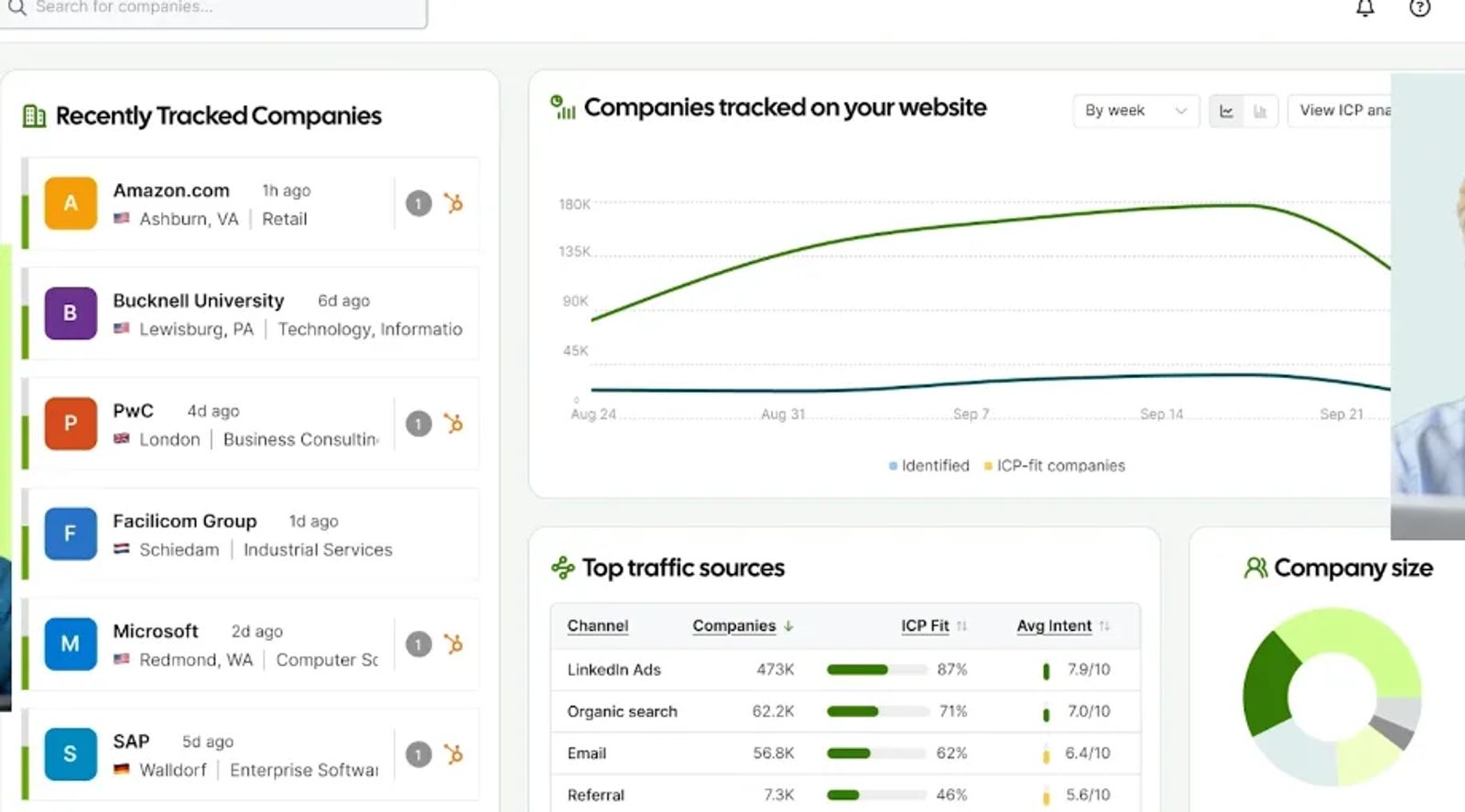Click the orange Amazon.com avatar

71,203
